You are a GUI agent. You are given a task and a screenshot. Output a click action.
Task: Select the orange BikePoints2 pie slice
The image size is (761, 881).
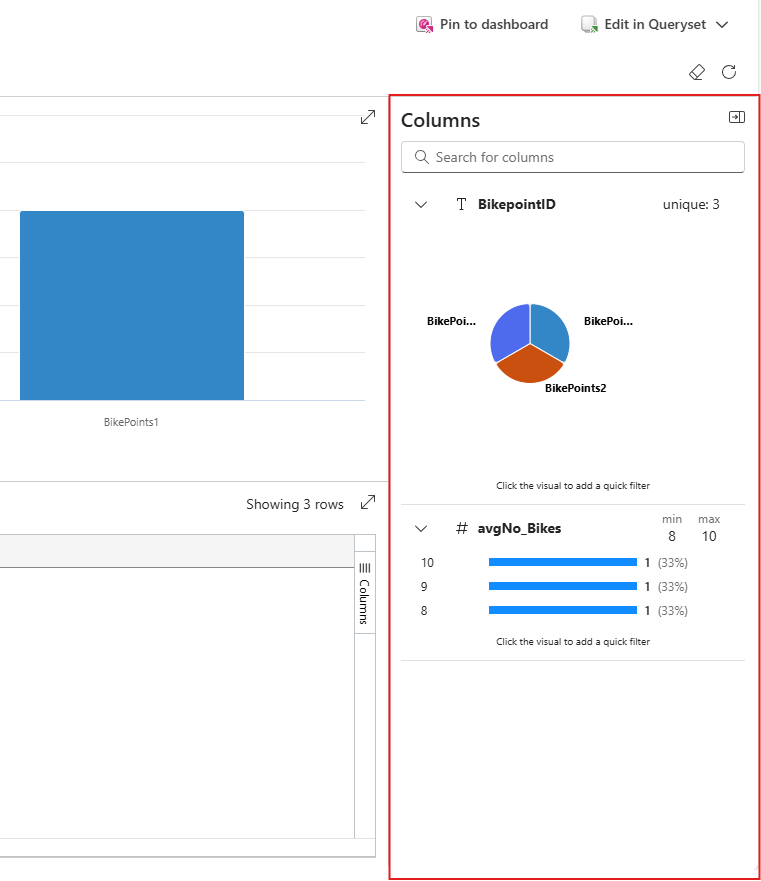point(529,366)
